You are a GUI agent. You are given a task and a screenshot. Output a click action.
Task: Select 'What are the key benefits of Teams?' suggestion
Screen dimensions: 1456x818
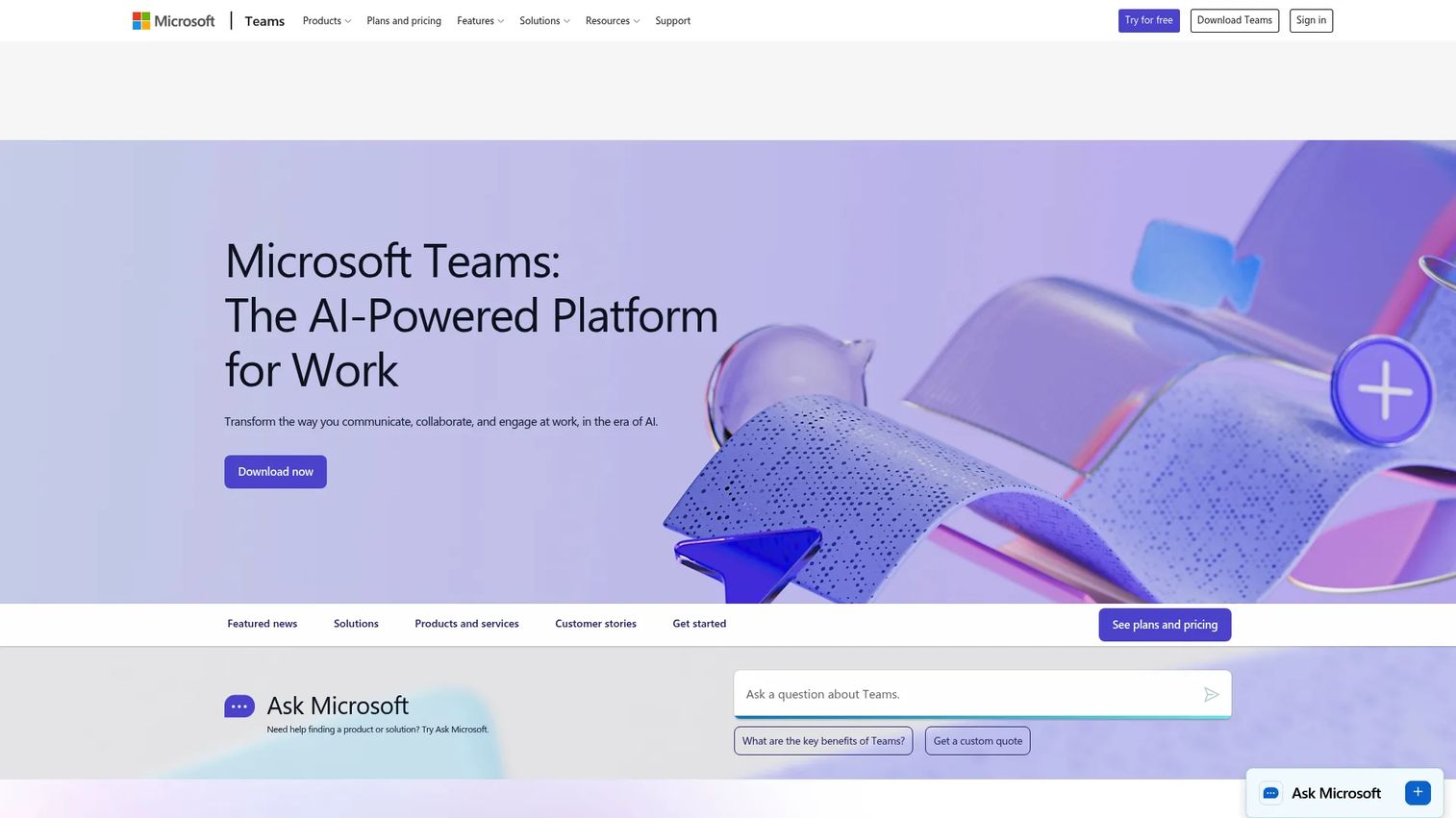[x=823, y=741]
